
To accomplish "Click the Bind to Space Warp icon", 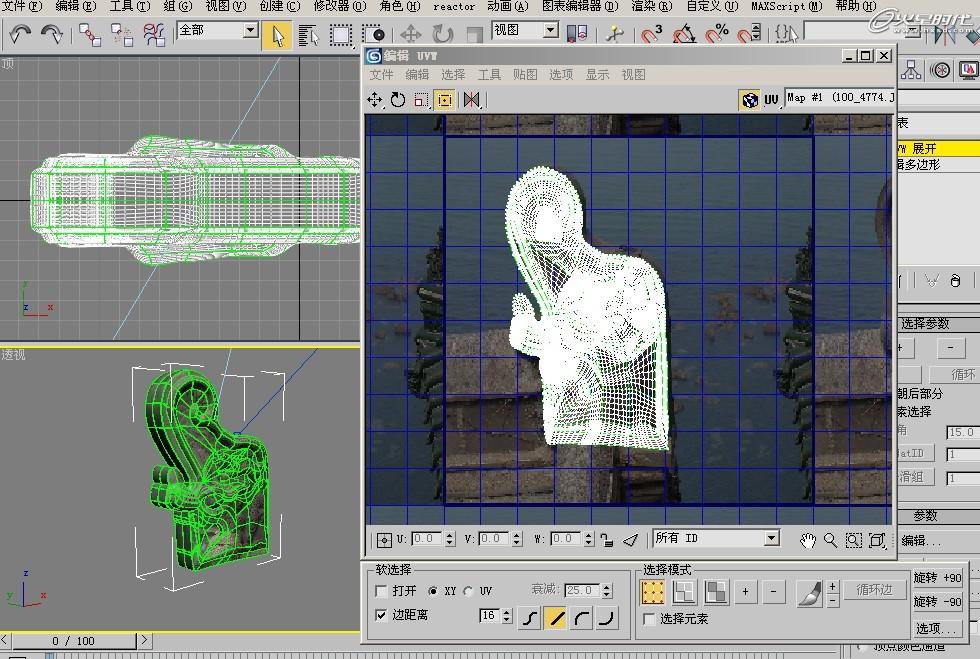I will click(154, 34).
